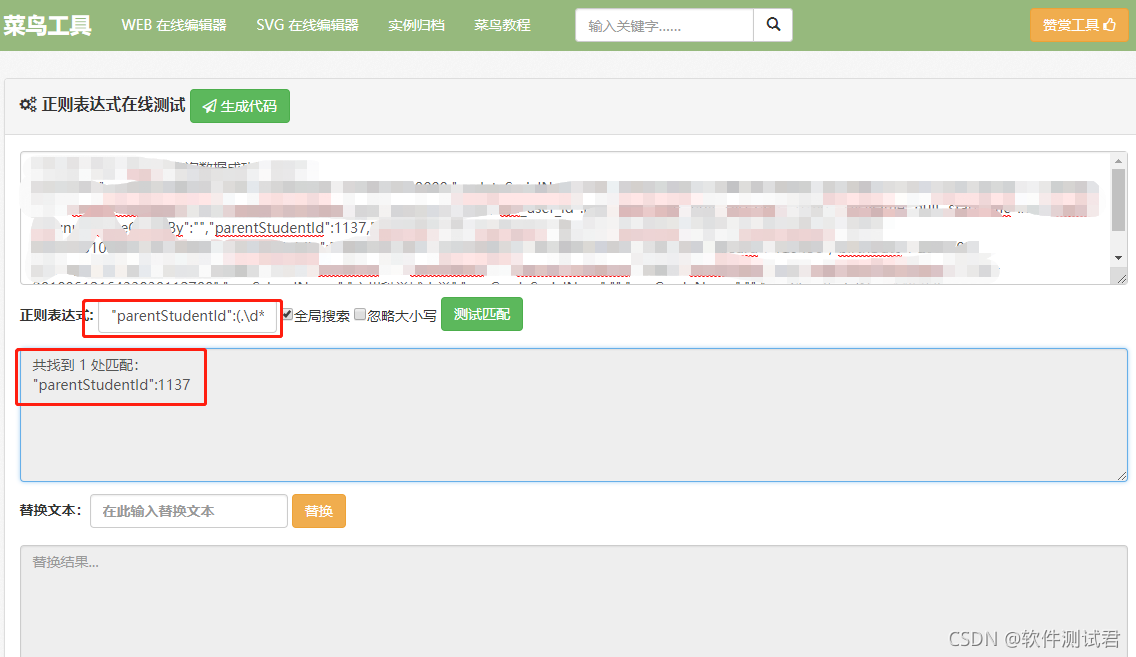Click the 测试匹配 button
The width and height of the screenshot is (1136, 657).
482,314
